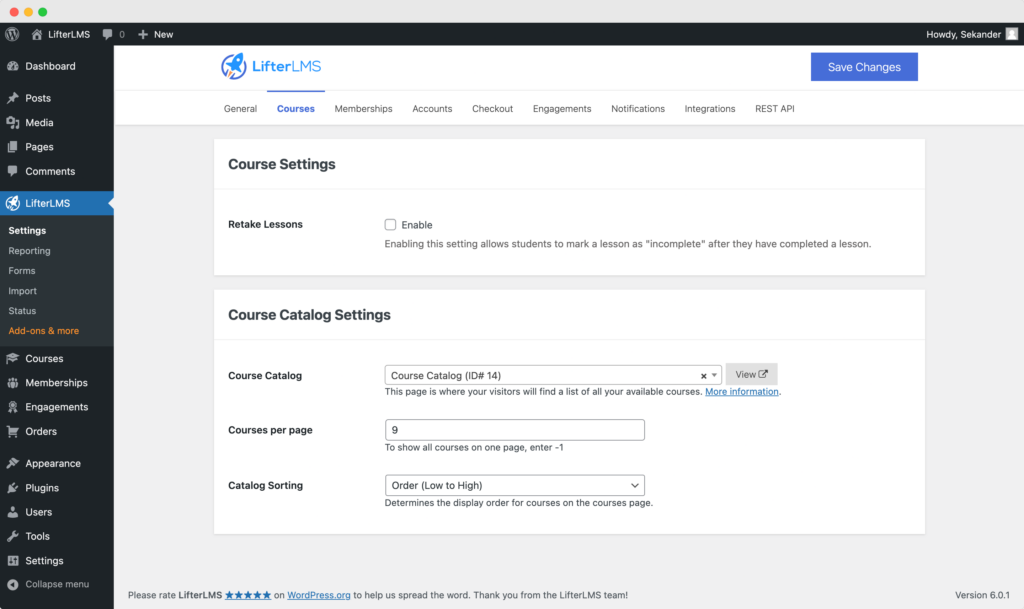Open the New content menu in admin bar

click(x=155, y=33)
